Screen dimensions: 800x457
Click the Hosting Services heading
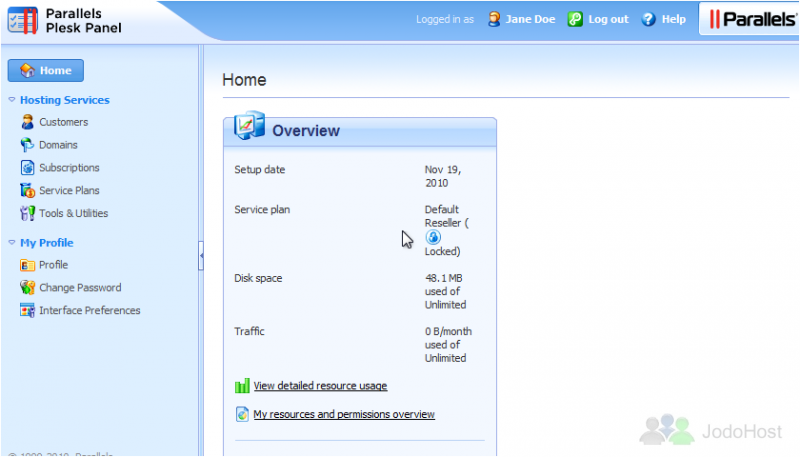coord(65,100)
